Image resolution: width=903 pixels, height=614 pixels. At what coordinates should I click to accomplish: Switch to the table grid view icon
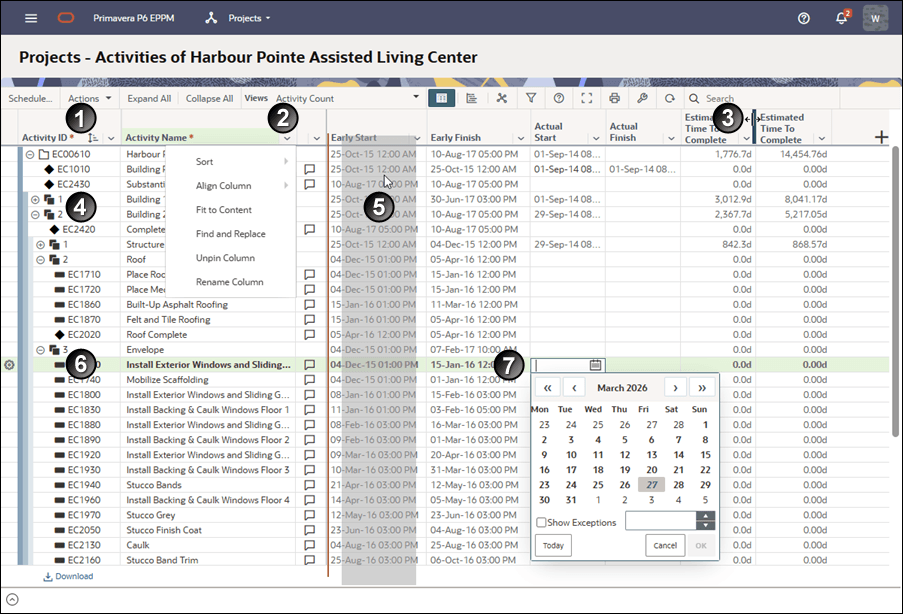coord(442,98)
